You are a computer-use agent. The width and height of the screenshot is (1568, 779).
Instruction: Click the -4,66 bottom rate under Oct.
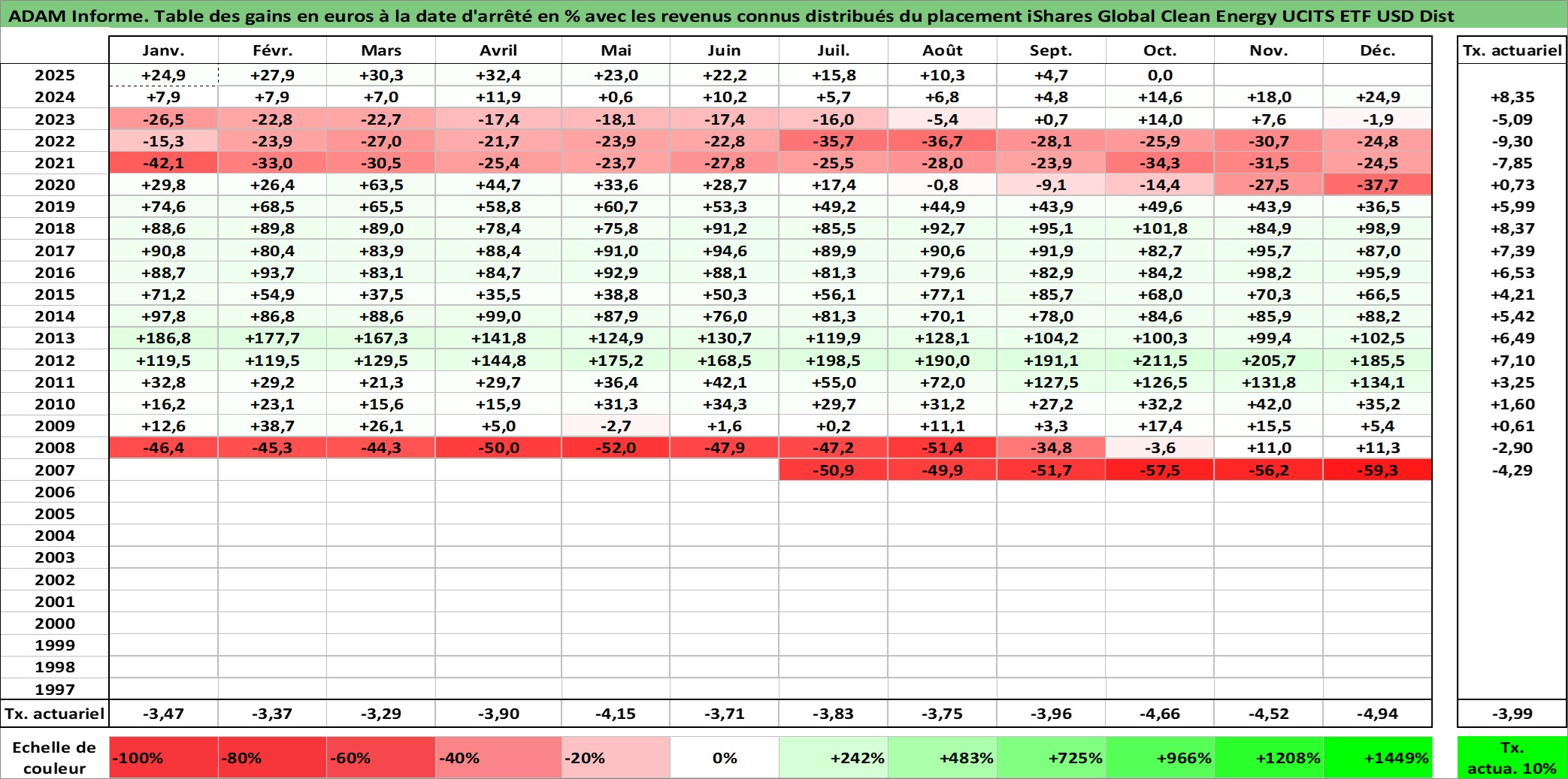pos(1160,714)
